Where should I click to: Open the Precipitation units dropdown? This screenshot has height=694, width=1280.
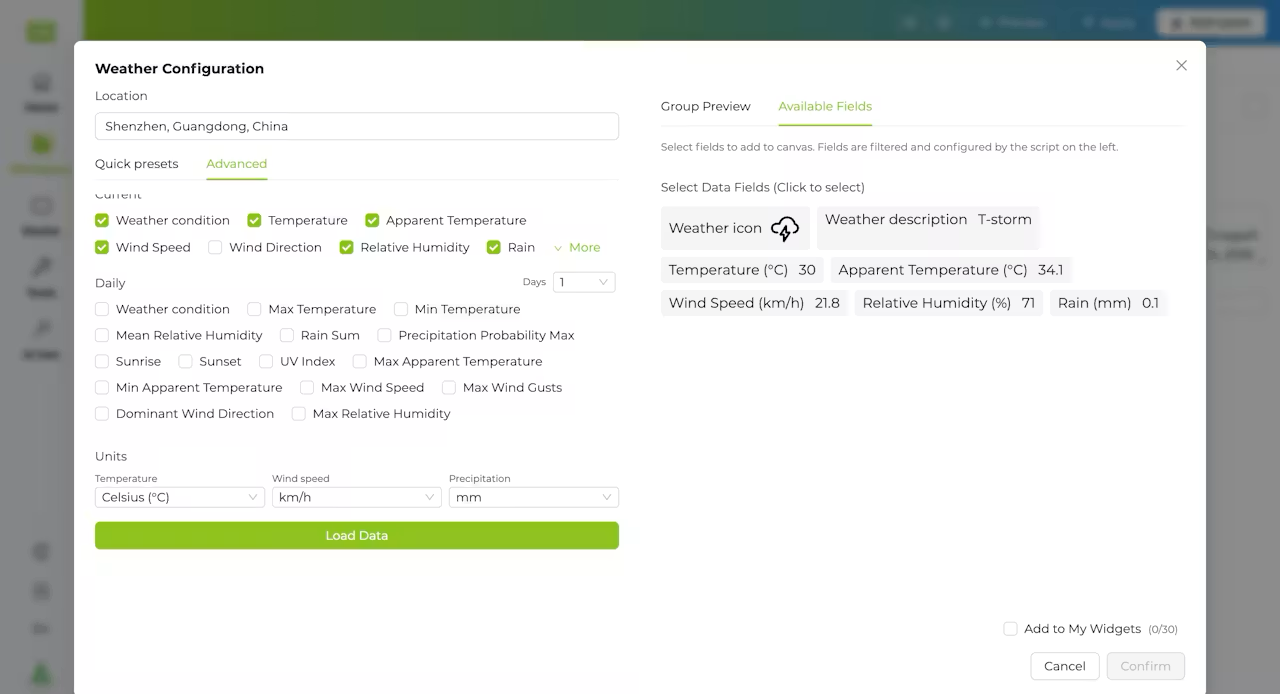tap(534, 497)
